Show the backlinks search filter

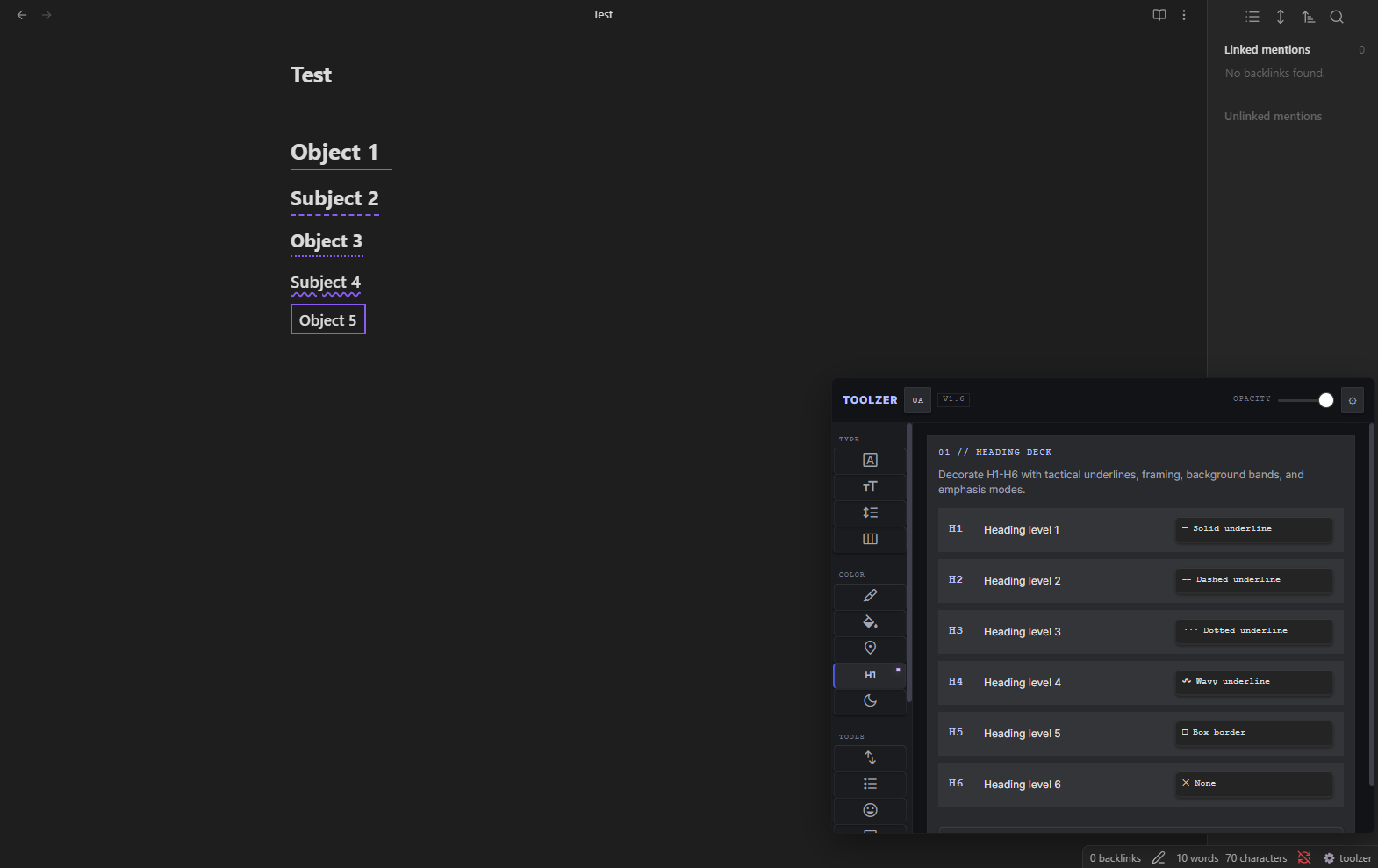(1337, 17)
